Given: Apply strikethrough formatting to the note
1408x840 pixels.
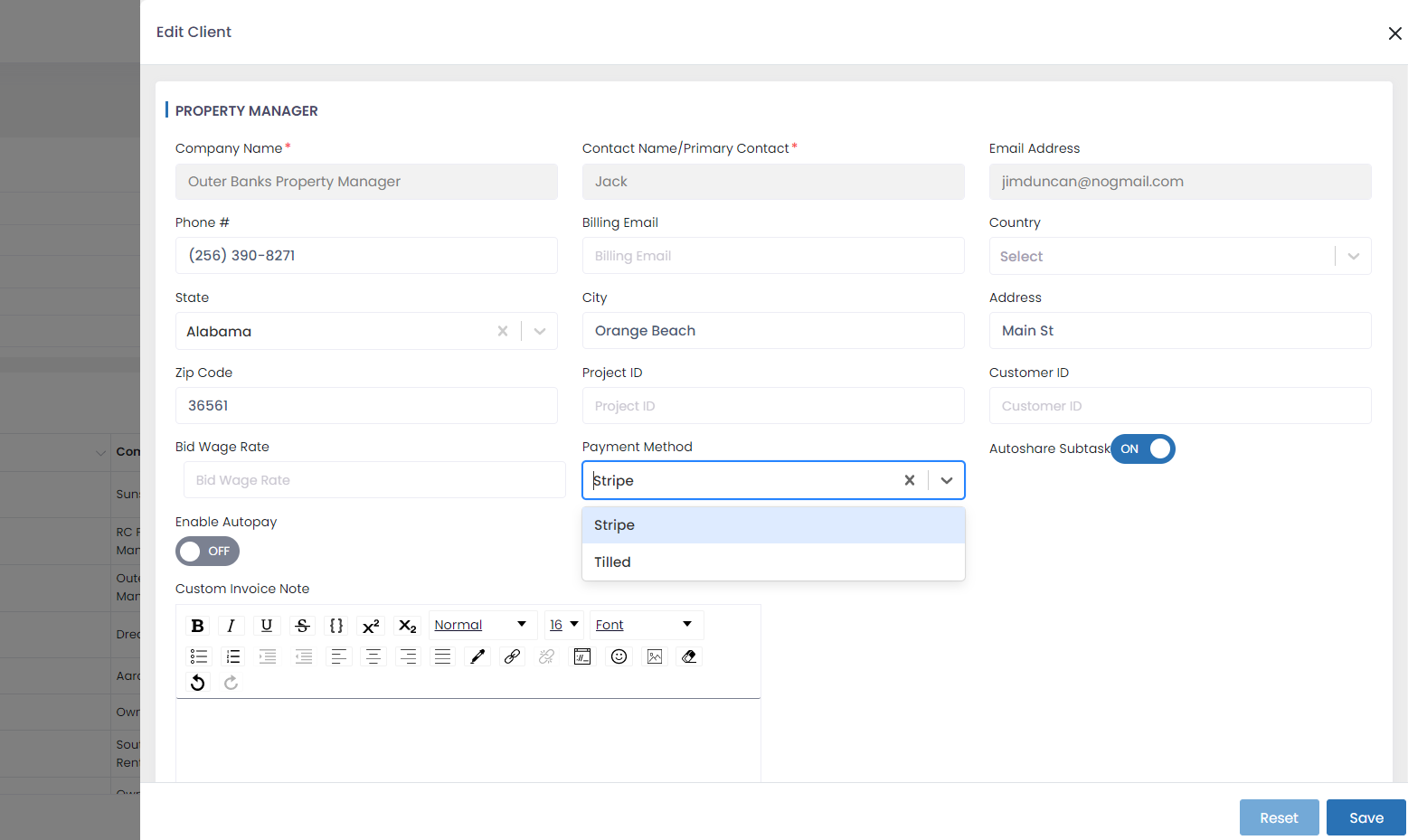Looking at the screenshot, I should (301, 625).
